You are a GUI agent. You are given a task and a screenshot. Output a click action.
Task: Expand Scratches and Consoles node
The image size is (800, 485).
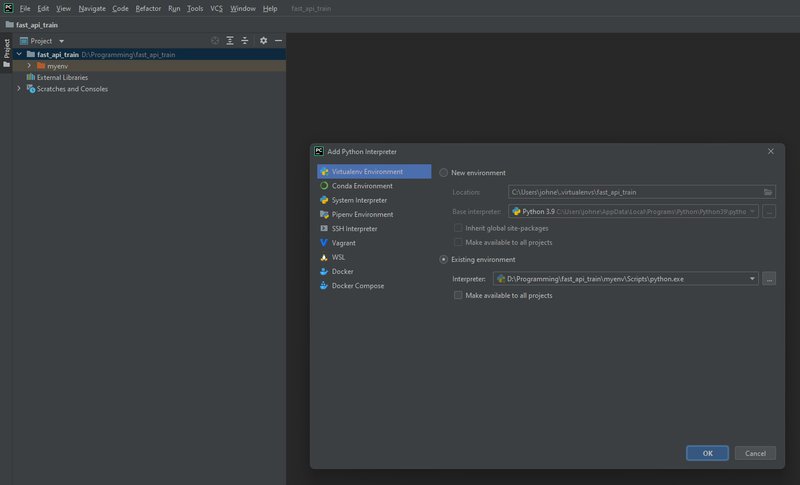[19, 89]
